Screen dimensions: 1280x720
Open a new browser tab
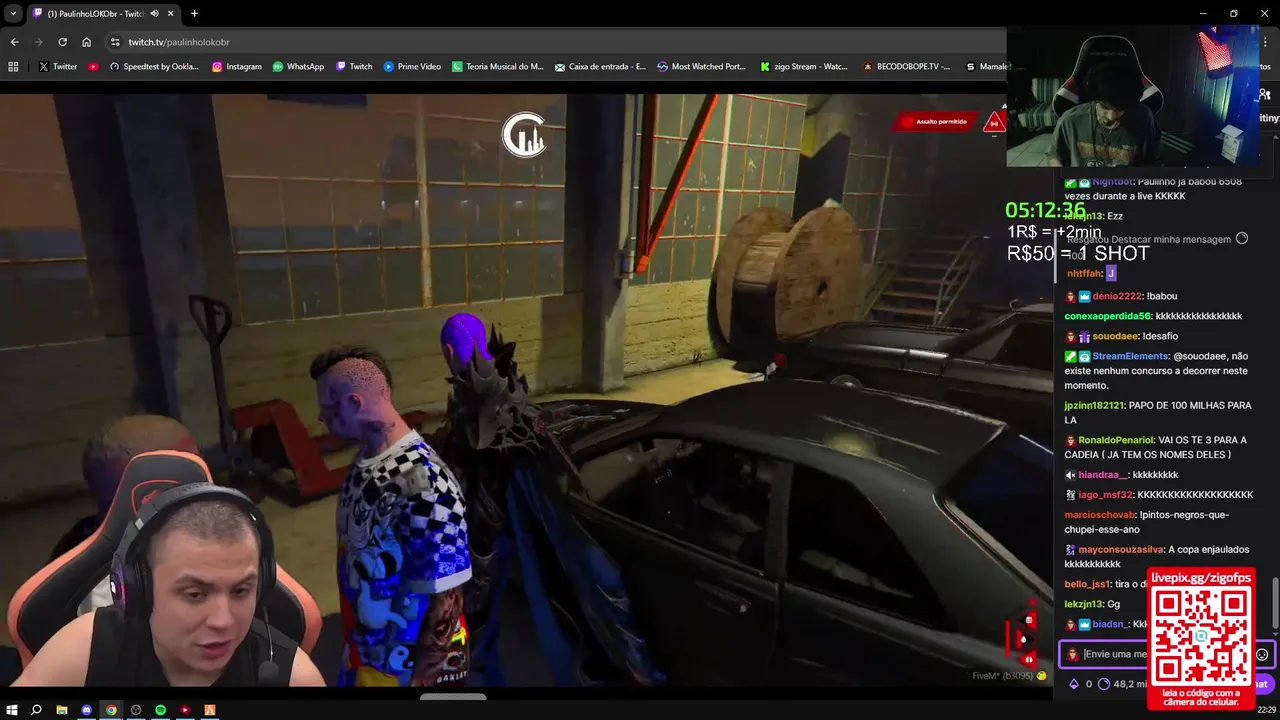(194, 13)
